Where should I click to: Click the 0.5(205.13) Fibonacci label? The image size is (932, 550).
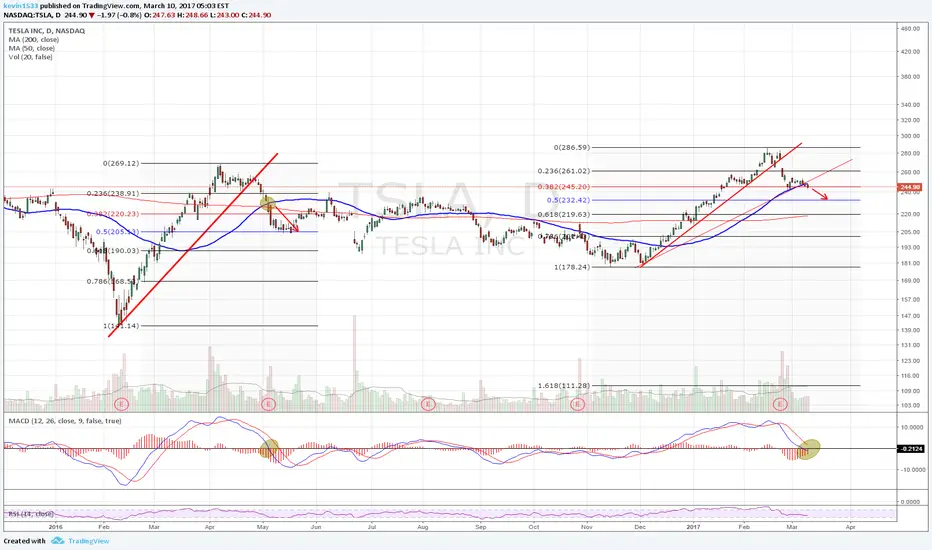118,232
